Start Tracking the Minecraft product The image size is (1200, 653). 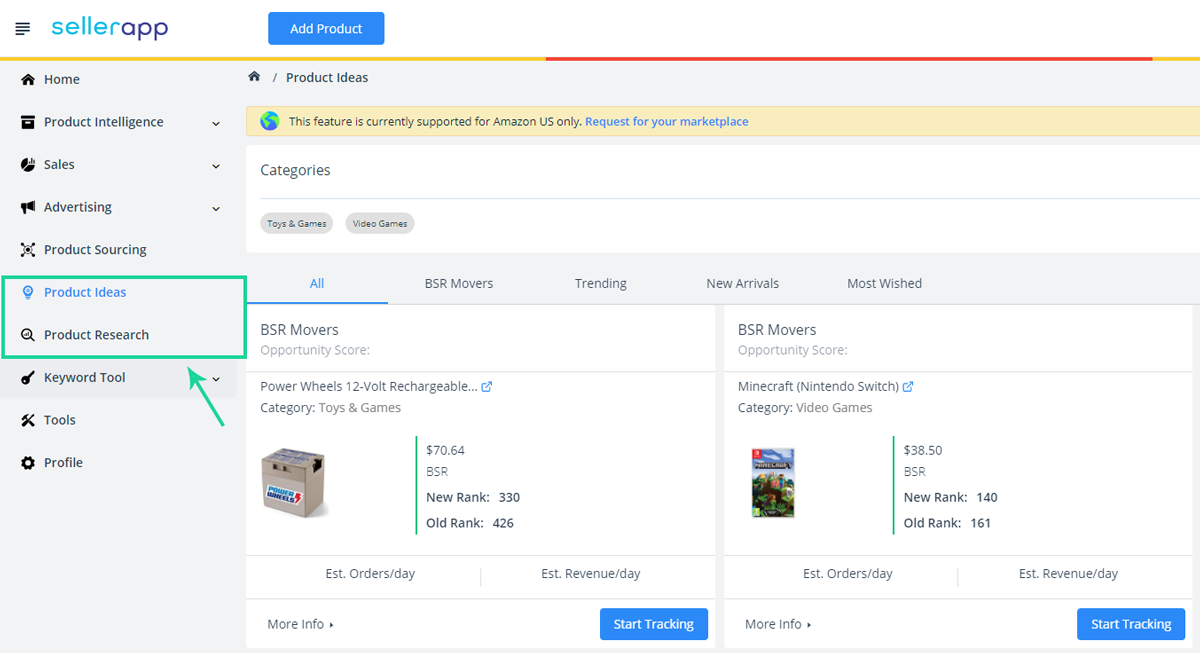[x=1131, y=624]
